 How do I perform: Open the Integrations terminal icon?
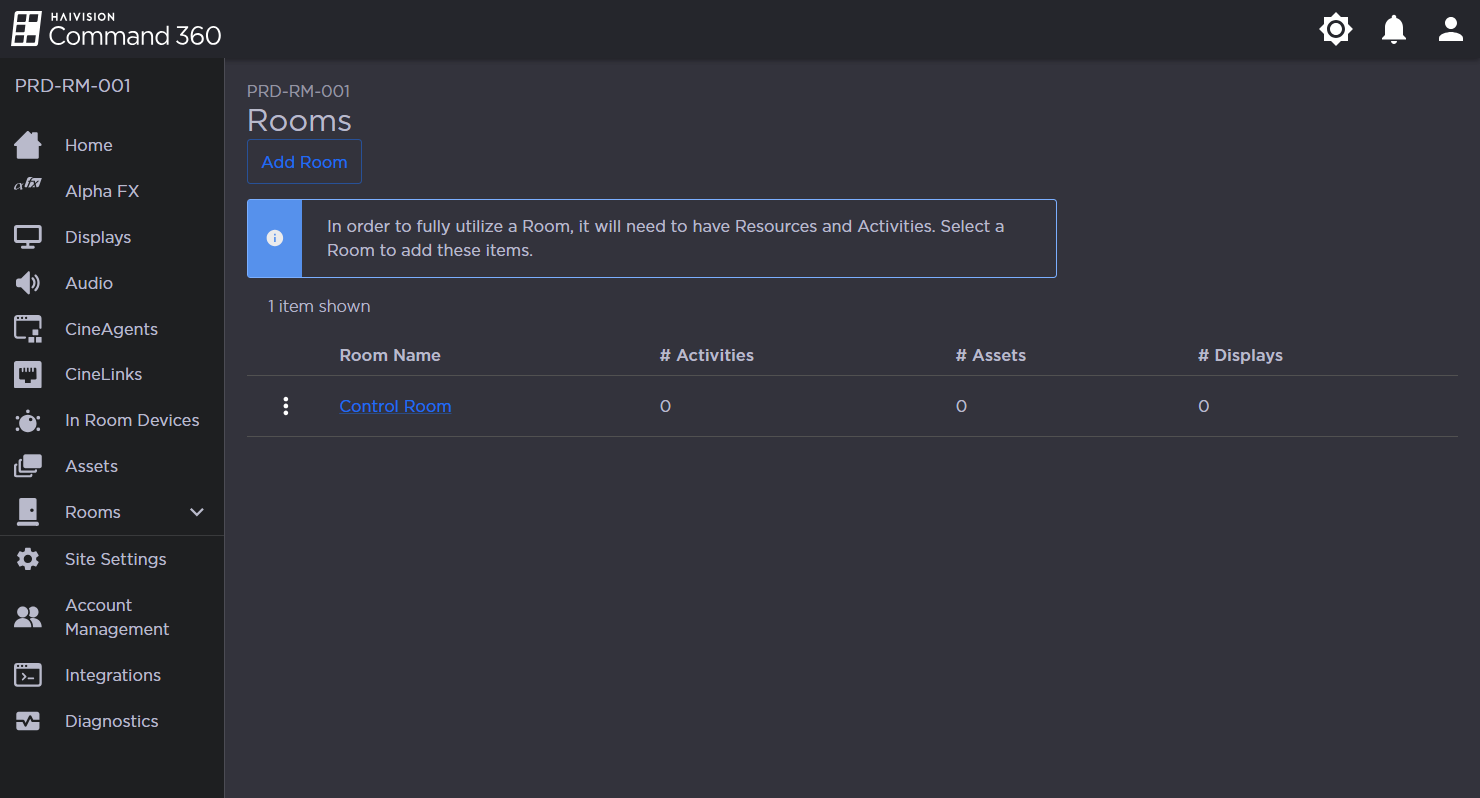(28, 675)
